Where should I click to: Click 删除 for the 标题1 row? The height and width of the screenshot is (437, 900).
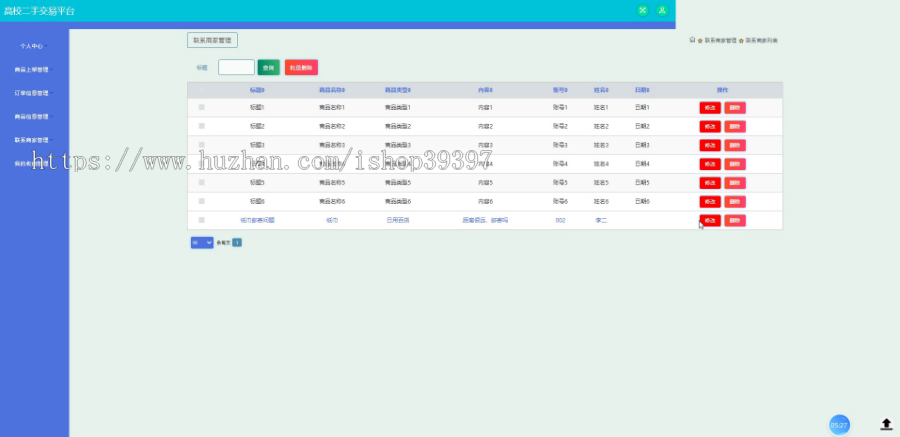[x=735, y=108]
